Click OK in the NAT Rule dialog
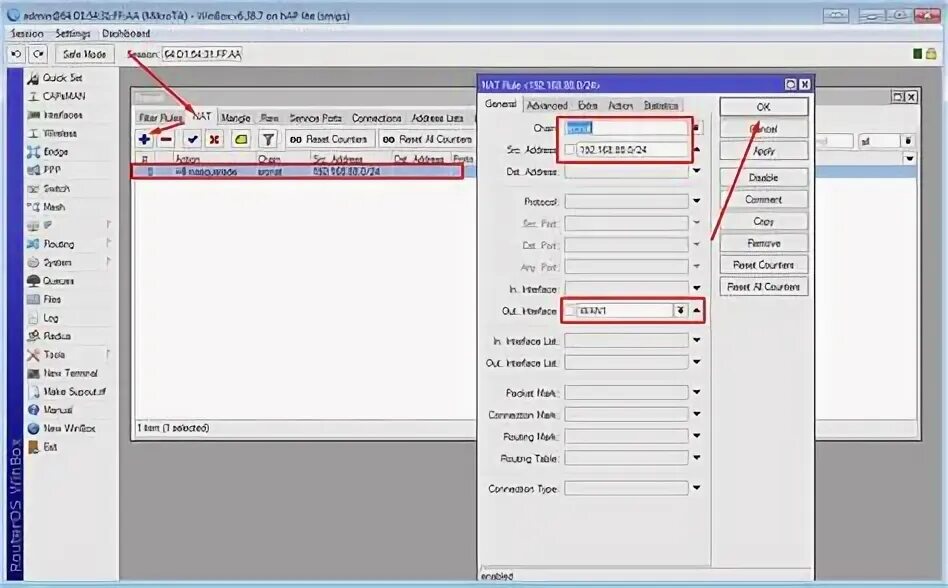The image size is (948, 588). 764,107
